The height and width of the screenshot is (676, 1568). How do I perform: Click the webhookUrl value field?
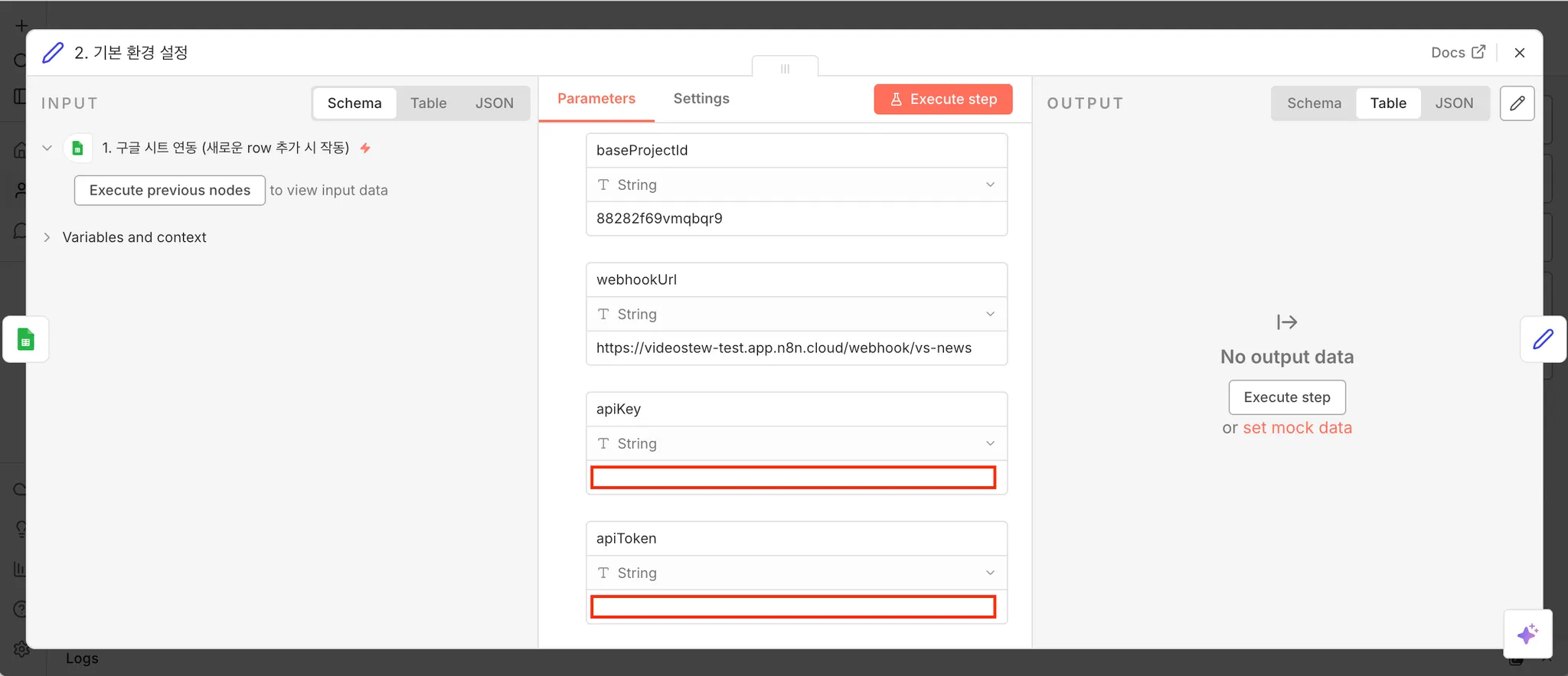coord(796,348)
